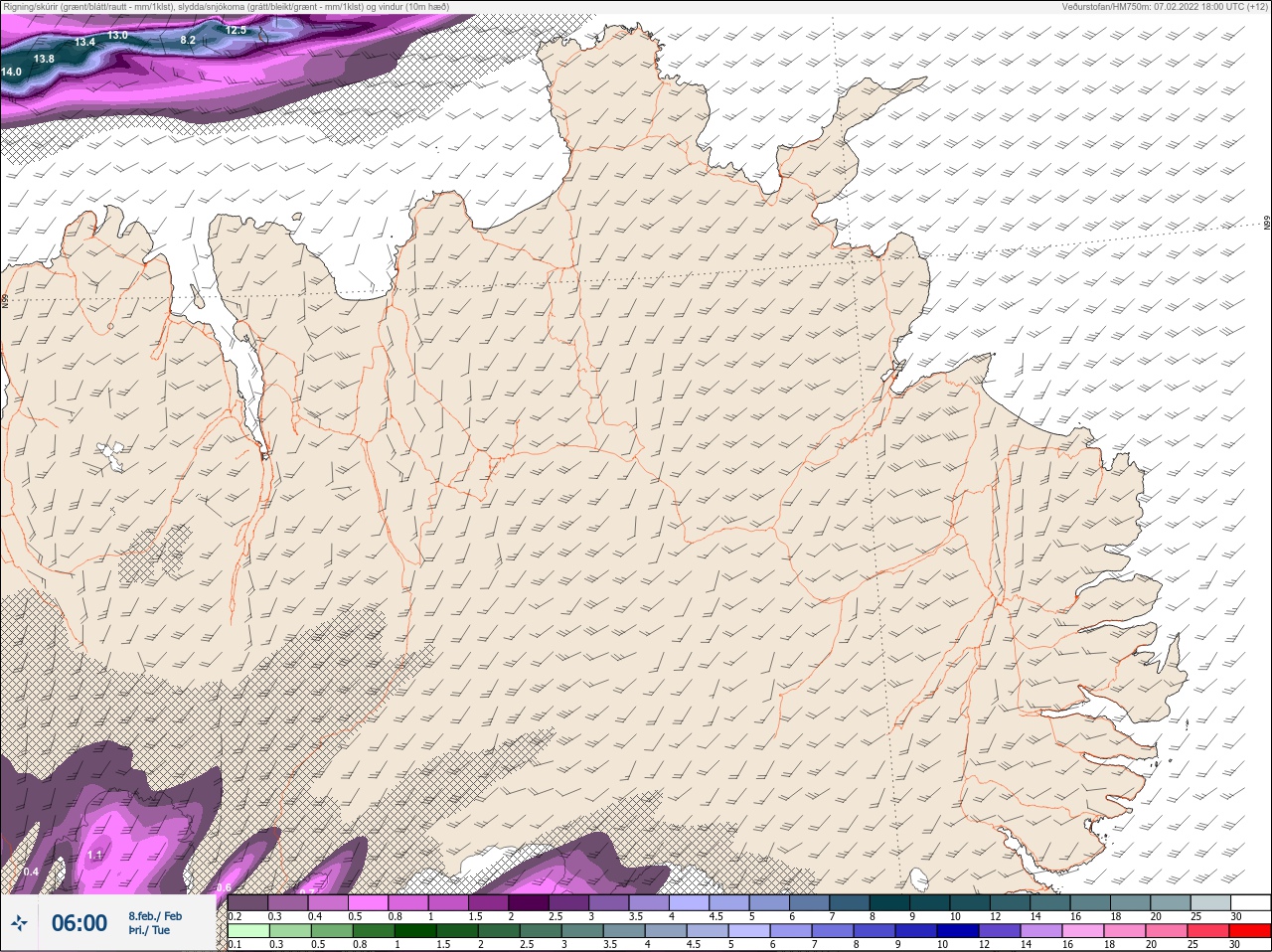Select the darkest purple 2–2.5 snow legend swatch

pyautogui.click(x=529, y=902)
